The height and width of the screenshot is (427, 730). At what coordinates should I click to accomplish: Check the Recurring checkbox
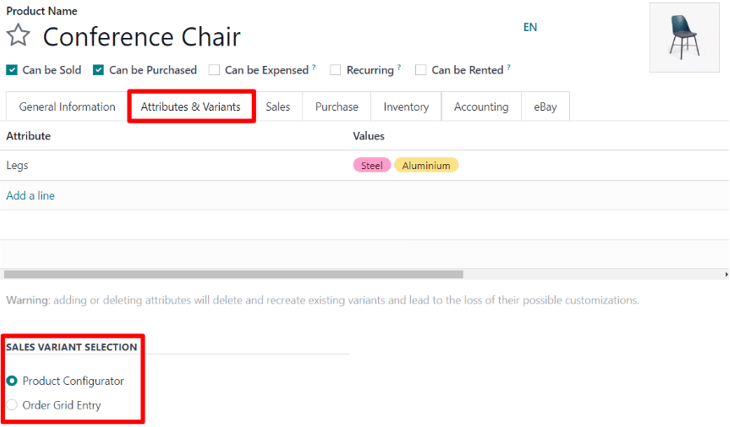(337, 70)
